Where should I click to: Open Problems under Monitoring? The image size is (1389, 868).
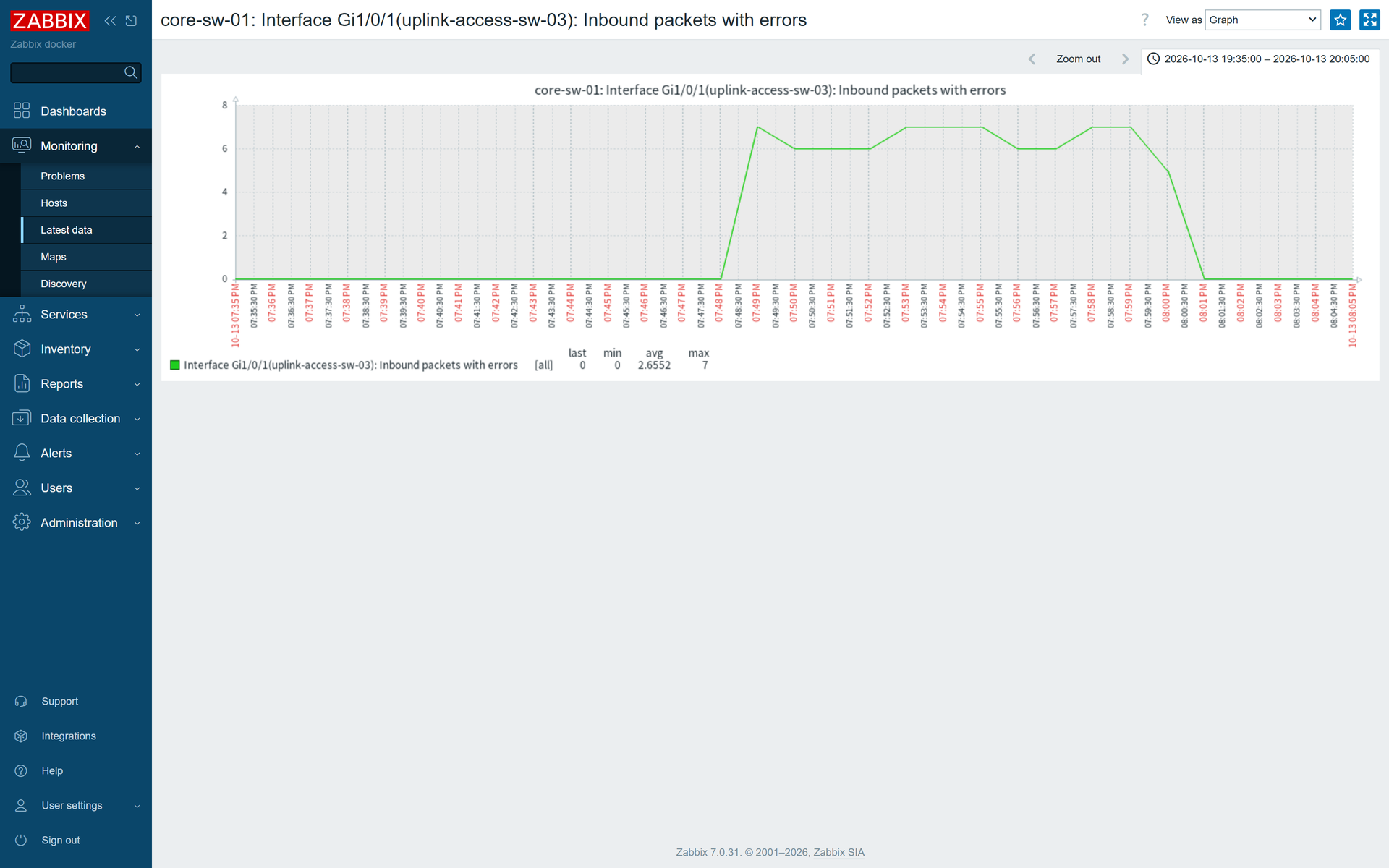tap(86, 176)
